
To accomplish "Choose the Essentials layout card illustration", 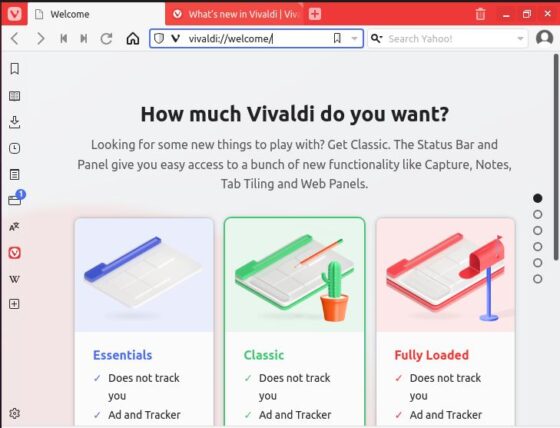I will (x=144, y=275).
